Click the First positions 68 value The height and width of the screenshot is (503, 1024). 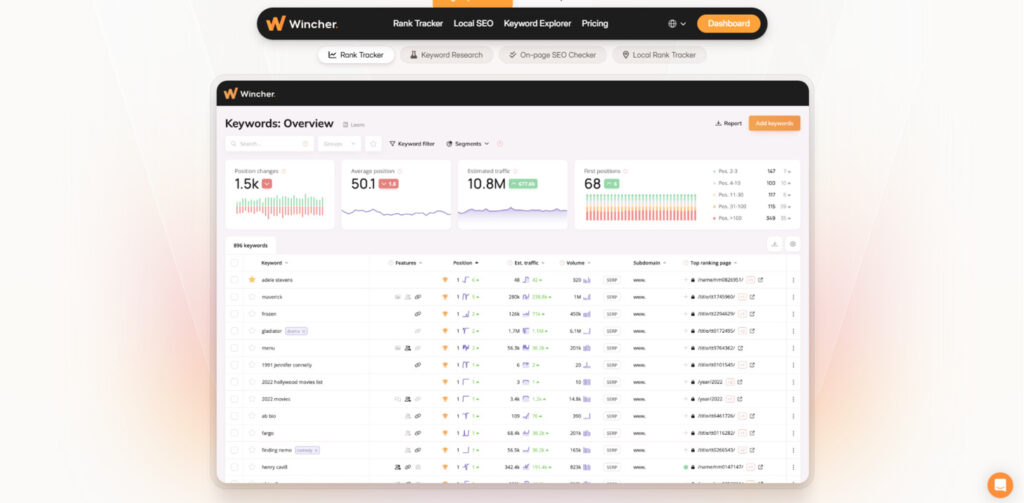(x=592, y=184)
